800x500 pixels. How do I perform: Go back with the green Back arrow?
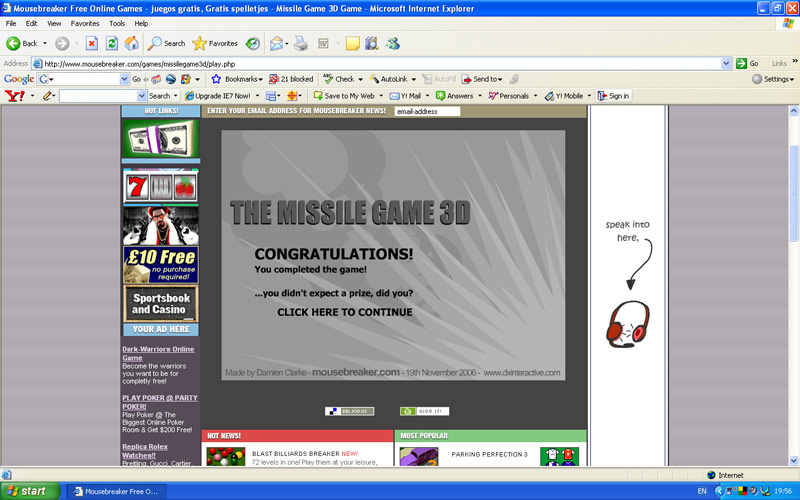[22, 43]
